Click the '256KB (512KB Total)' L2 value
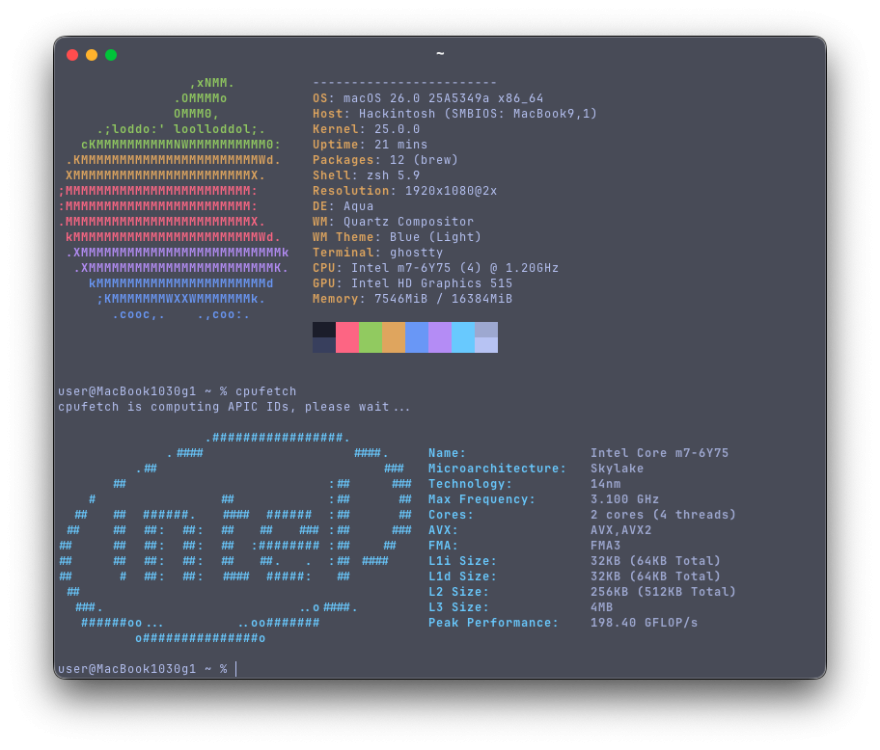This screenshot has width=880, height=750. coord(663,592)
